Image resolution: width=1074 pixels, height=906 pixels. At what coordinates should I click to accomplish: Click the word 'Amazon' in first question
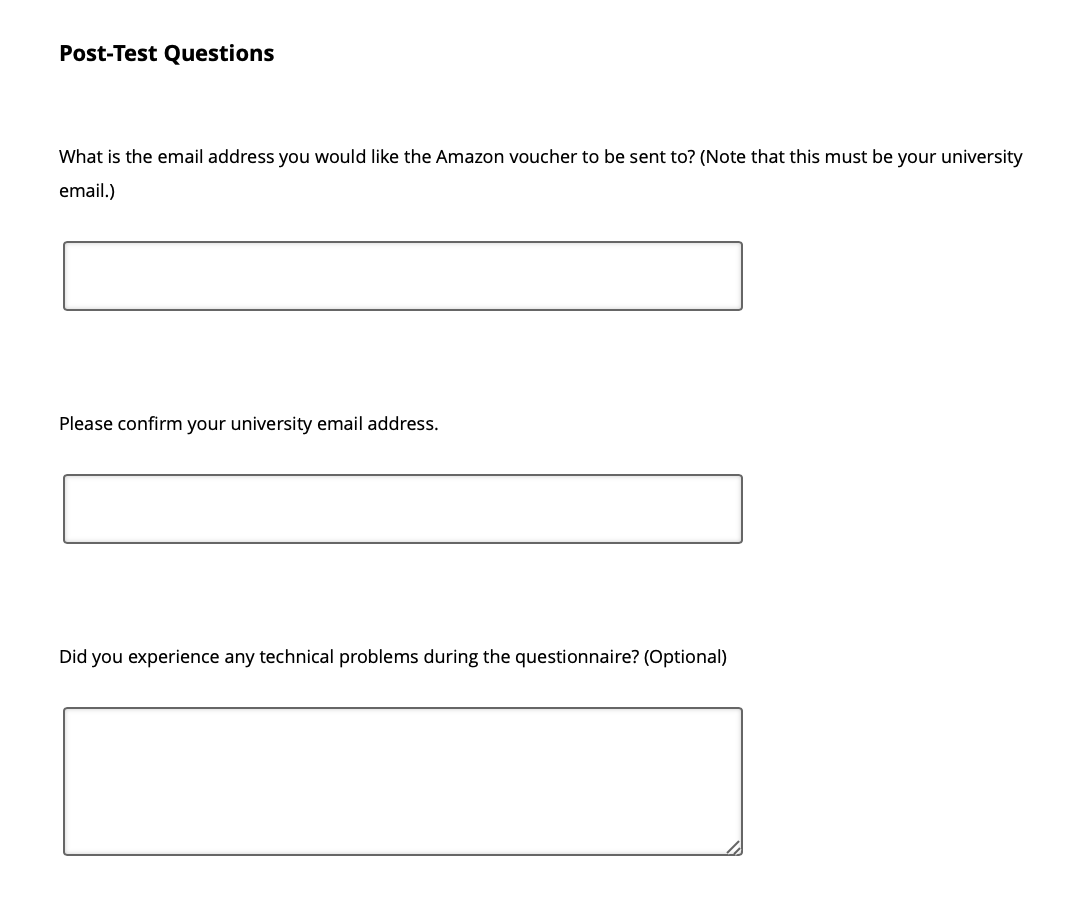click(470, 157)
